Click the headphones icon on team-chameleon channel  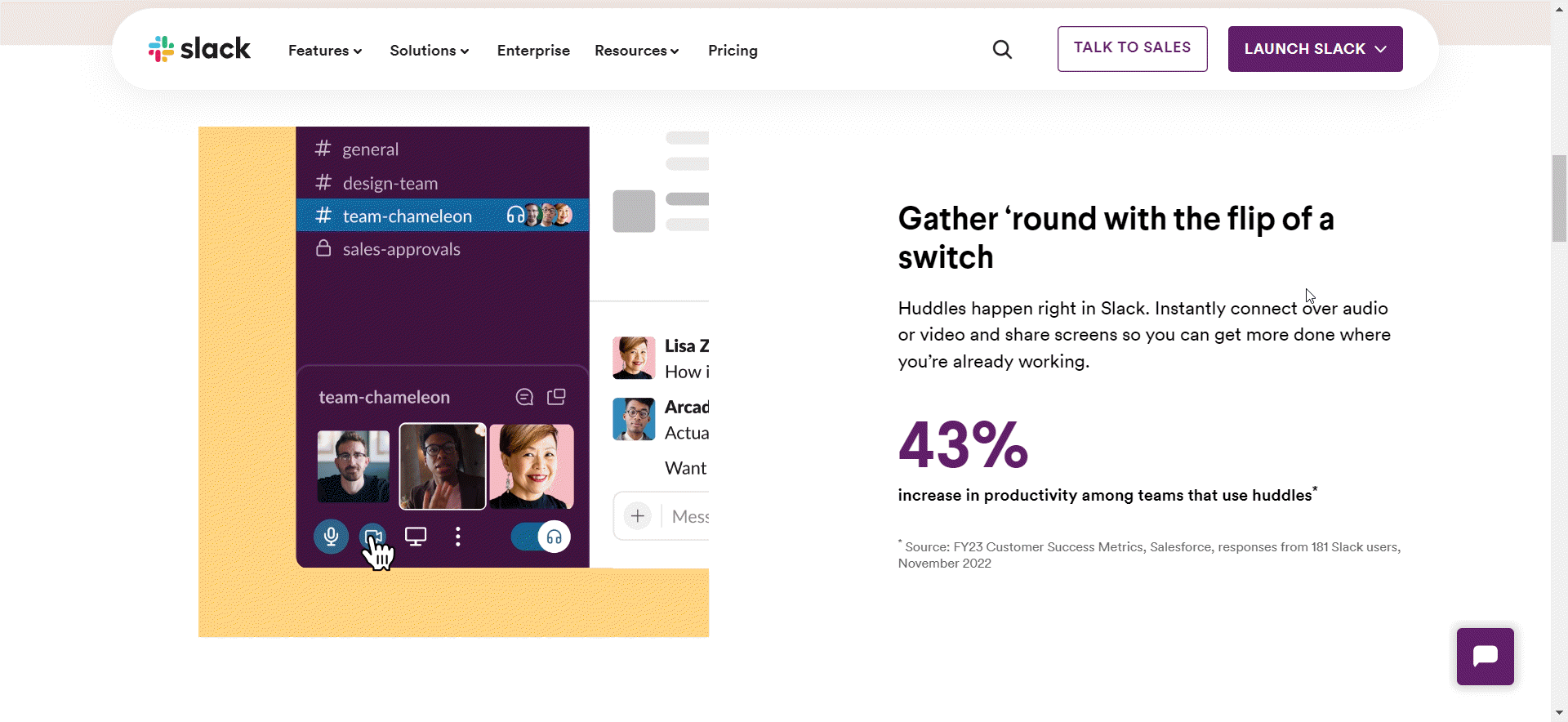[515, 215]
